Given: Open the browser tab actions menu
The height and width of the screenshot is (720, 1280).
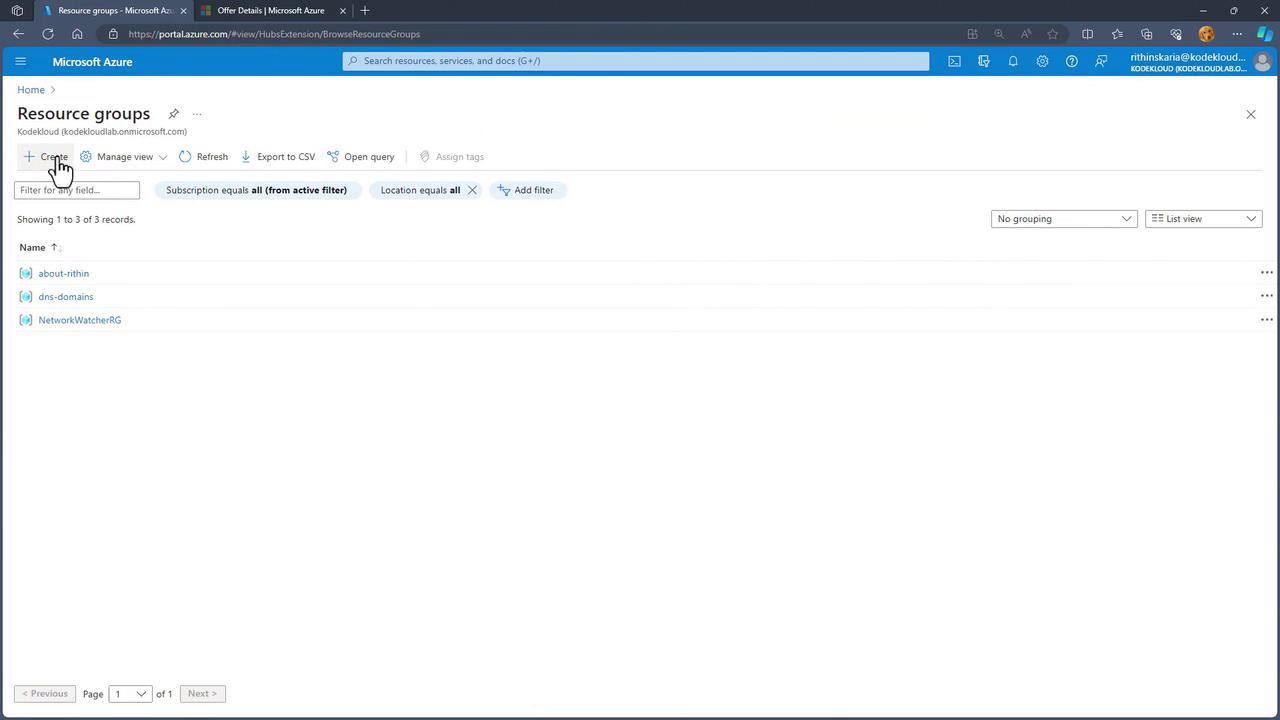Looking at the screenshot, I should coord(17,11).
